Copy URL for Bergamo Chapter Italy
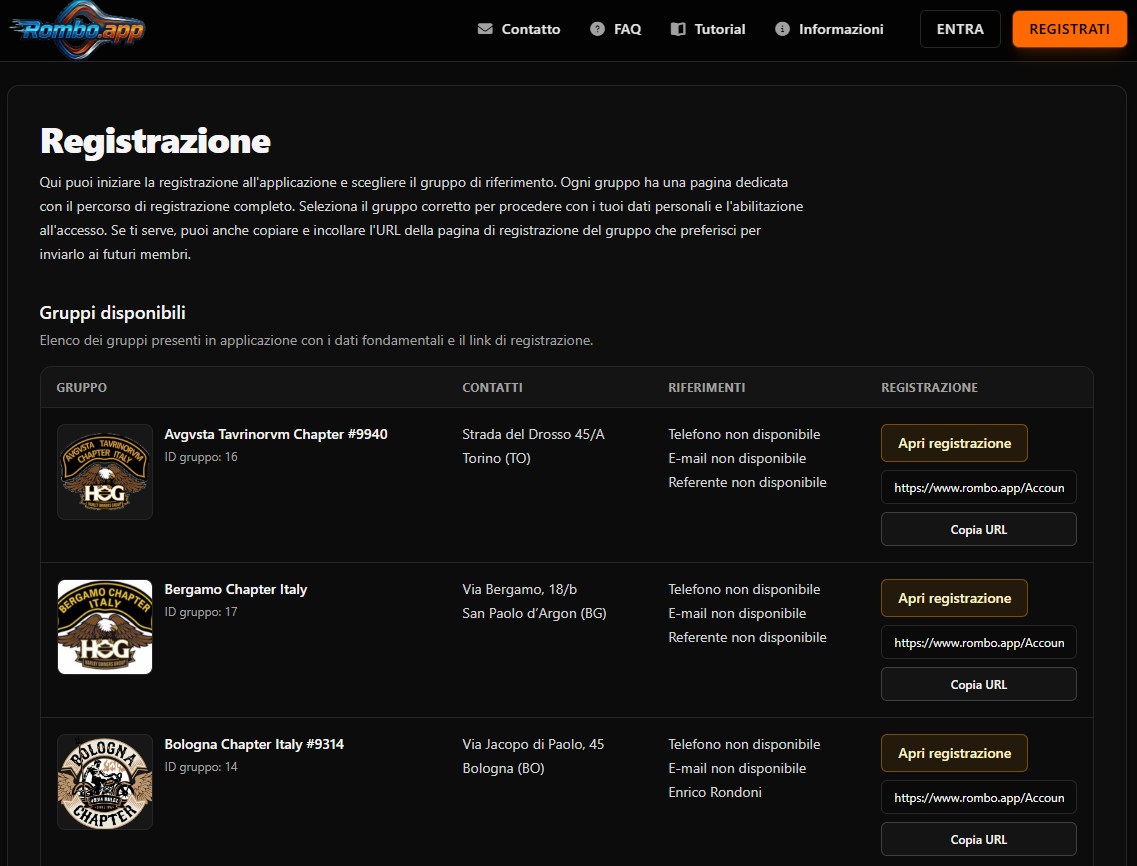Image resolution: width=1137 pixels, height=866 pixels. coord(979,685)
